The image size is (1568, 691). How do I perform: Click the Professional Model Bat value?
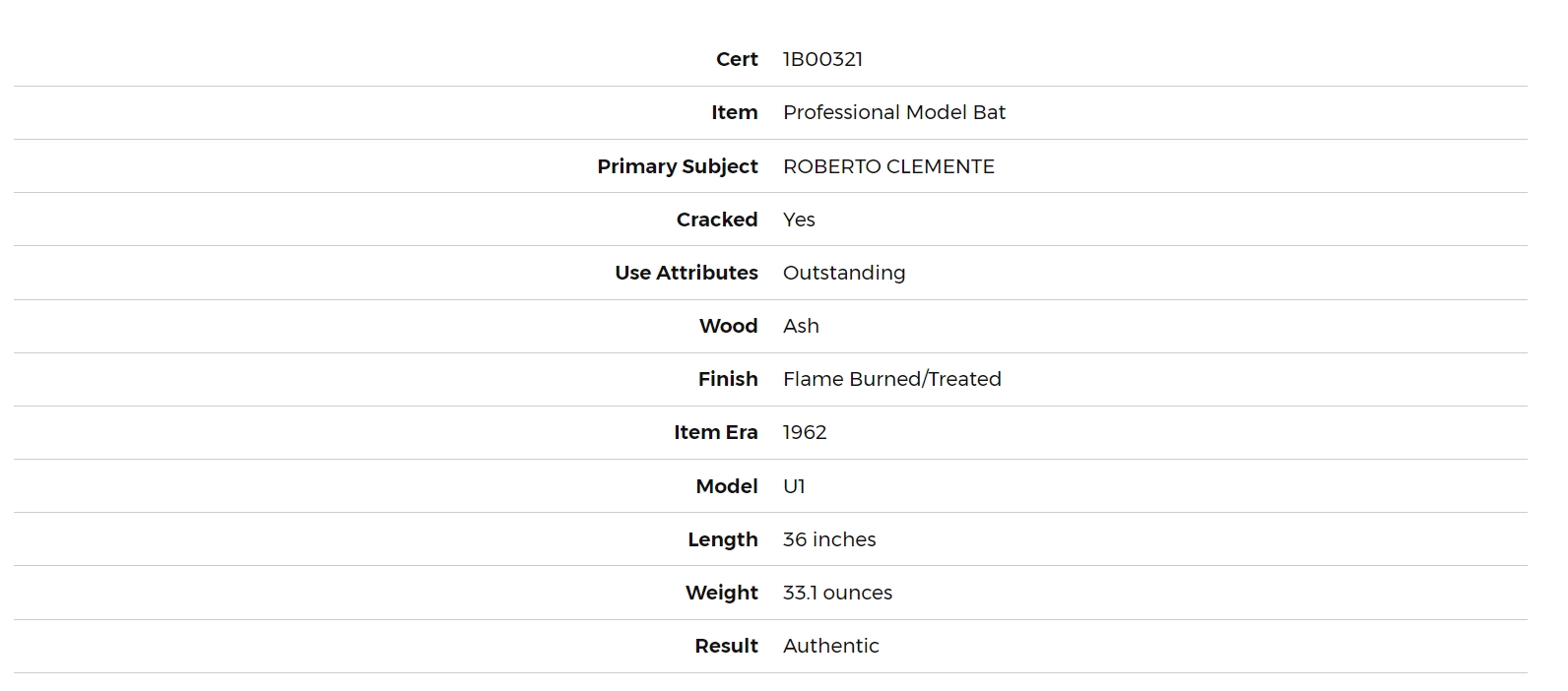pyautogui.click(x=894, y=112)
